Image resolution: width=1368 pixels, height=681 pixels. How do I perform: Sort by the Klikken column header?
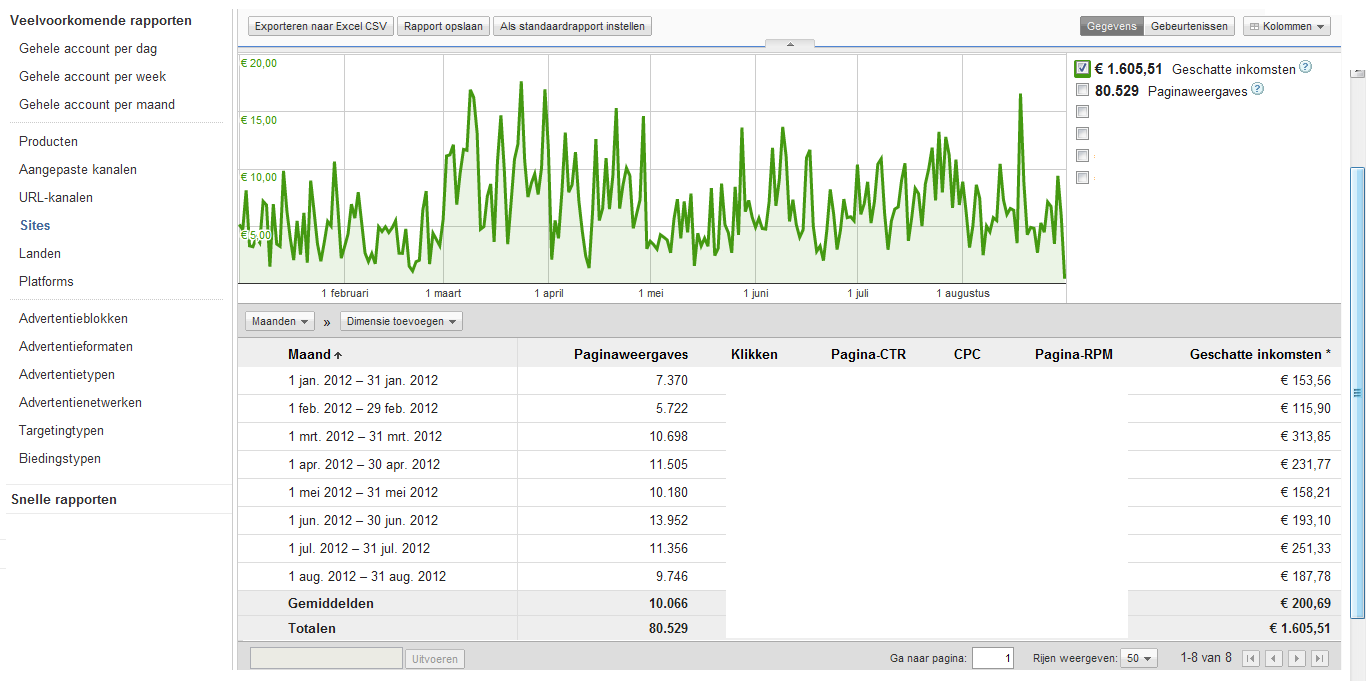point(754,355)
